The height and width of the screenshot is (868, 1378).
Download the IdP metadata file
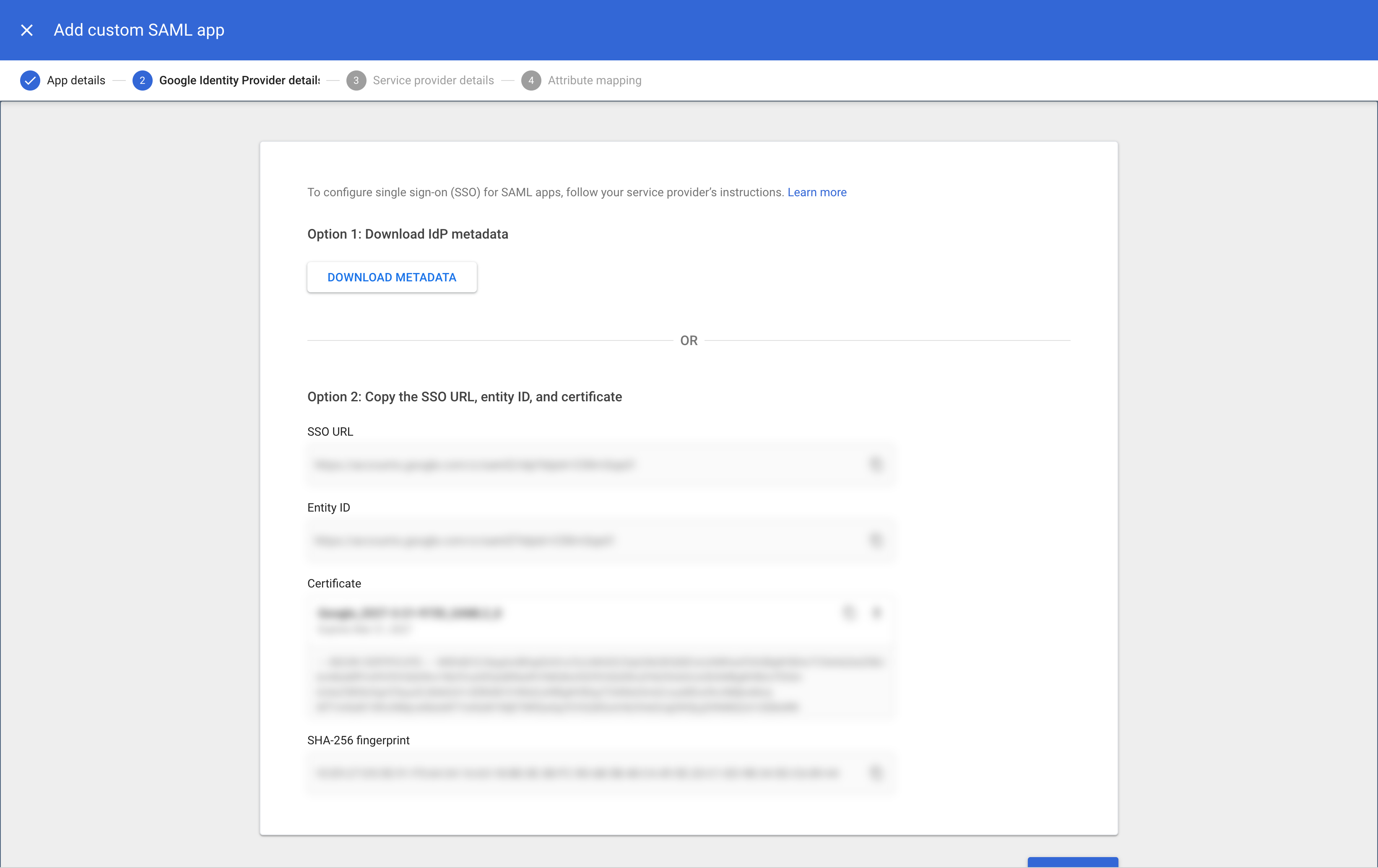391,278
